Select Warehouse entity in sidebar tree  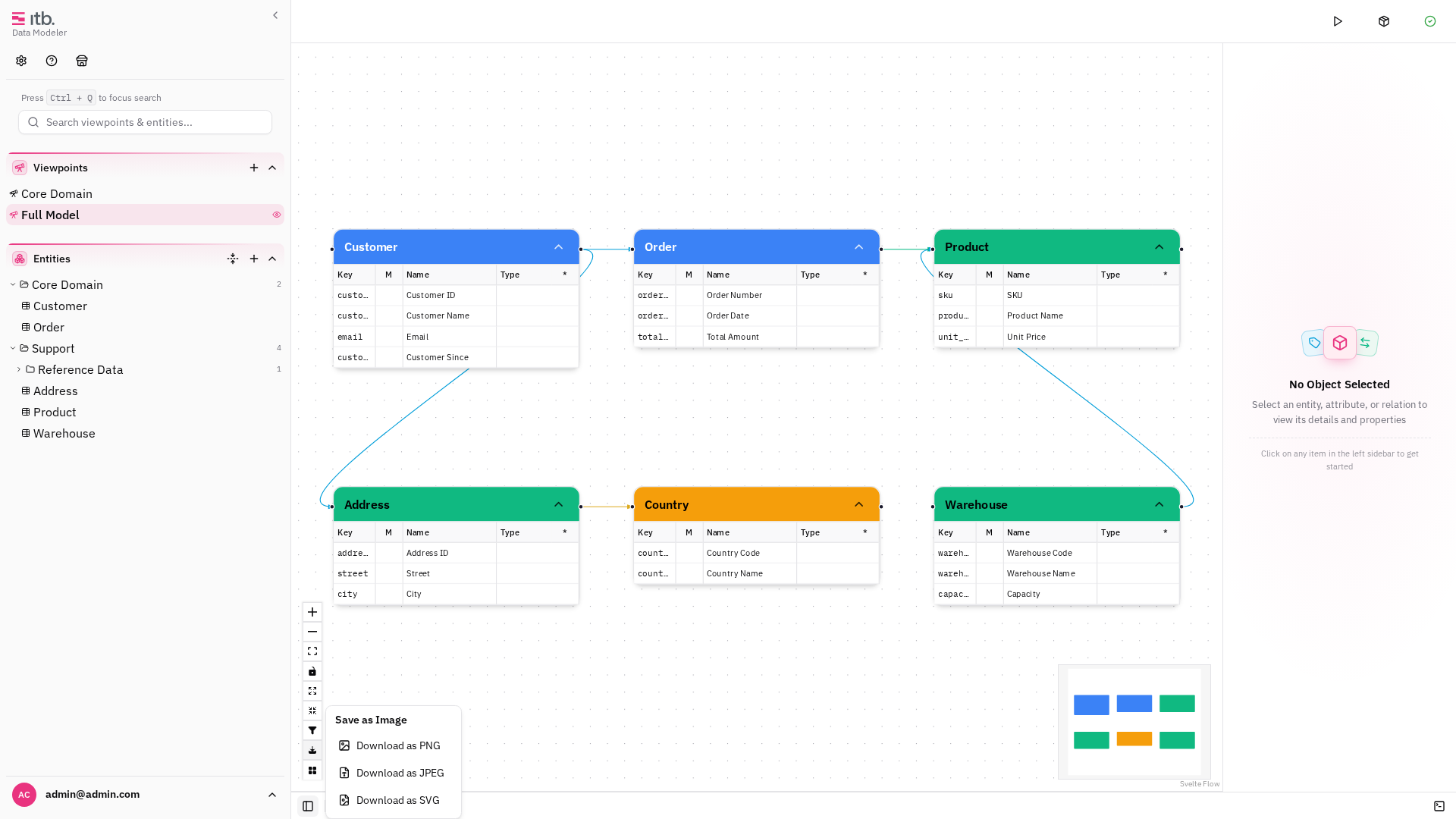coord(64,433)
